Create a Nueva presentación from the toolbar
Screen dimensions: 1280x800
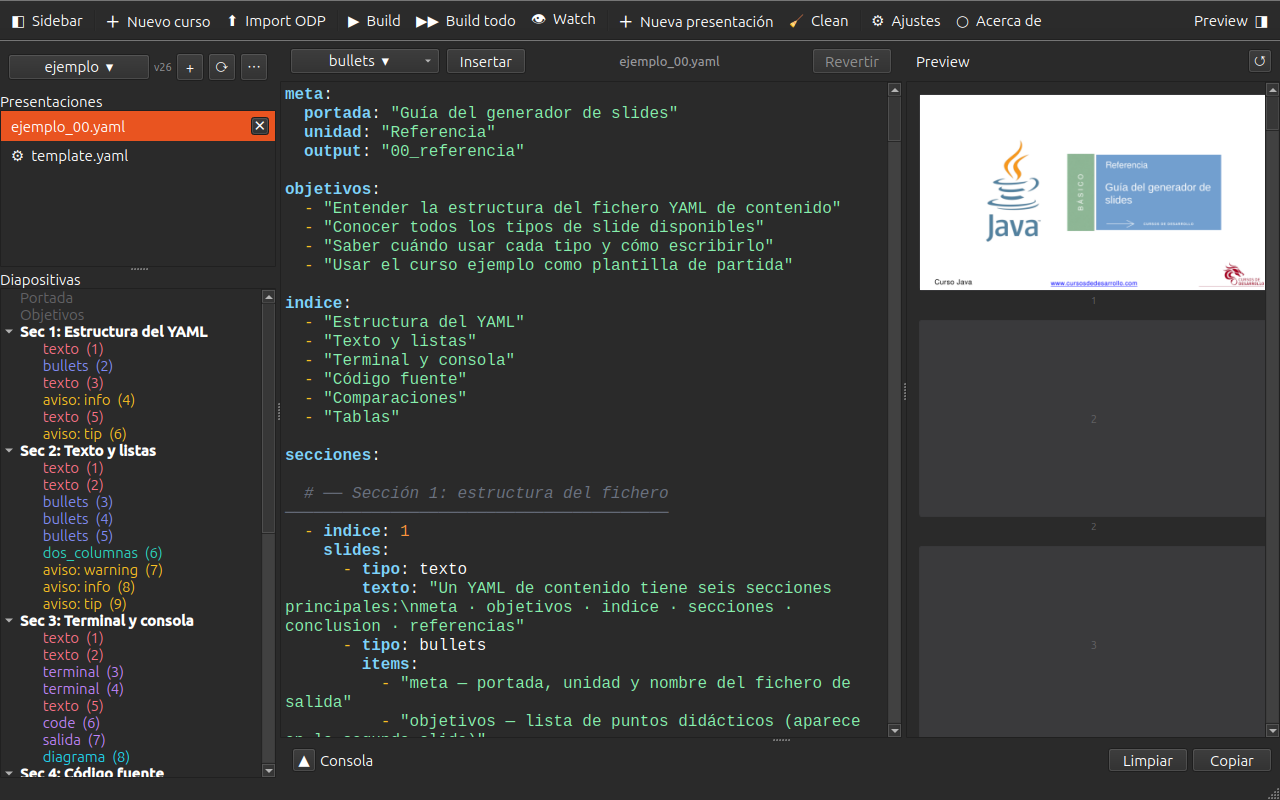point(696,21)
